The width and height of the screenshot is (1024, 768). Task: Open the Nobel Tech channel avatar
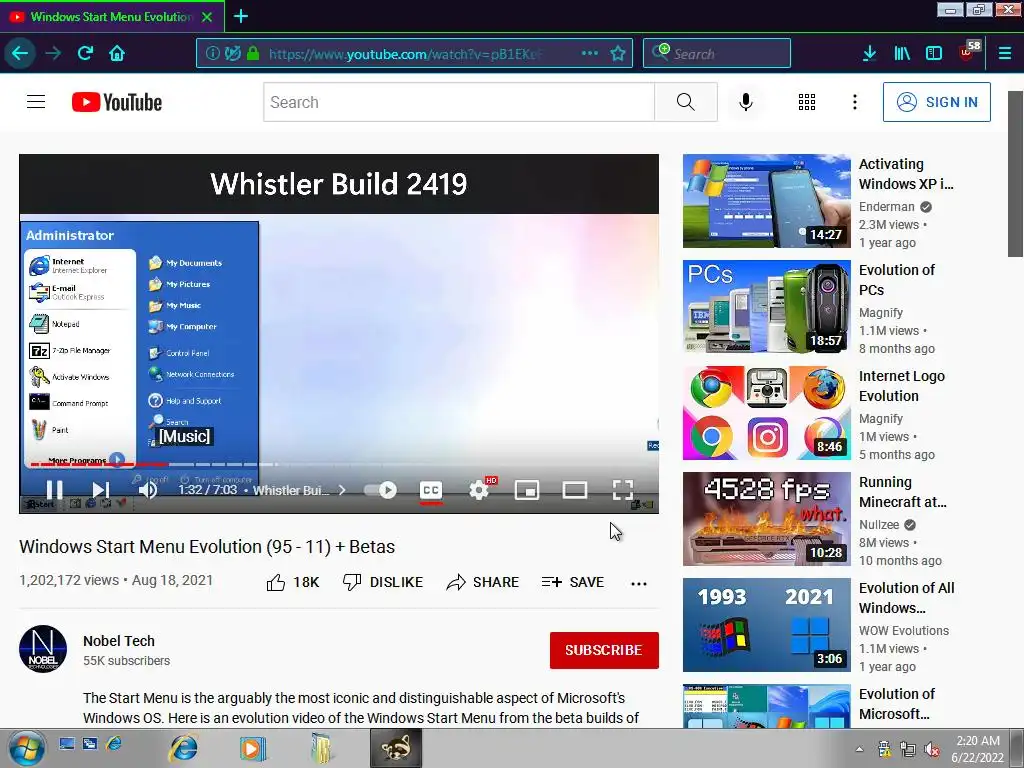point(43,649)
